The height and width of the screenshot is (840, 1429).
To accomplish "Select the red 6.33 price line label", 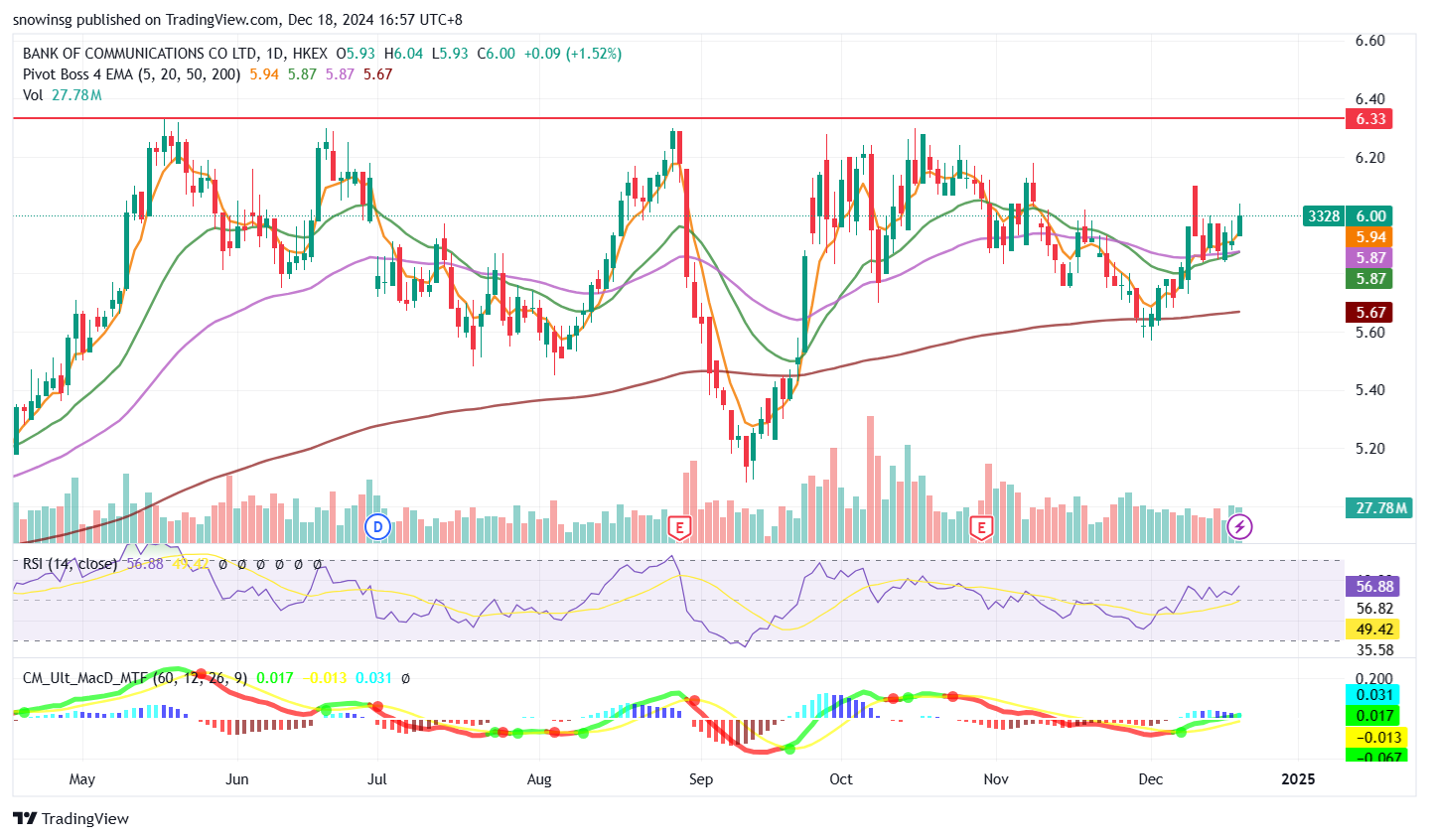I will [1370, 119].
